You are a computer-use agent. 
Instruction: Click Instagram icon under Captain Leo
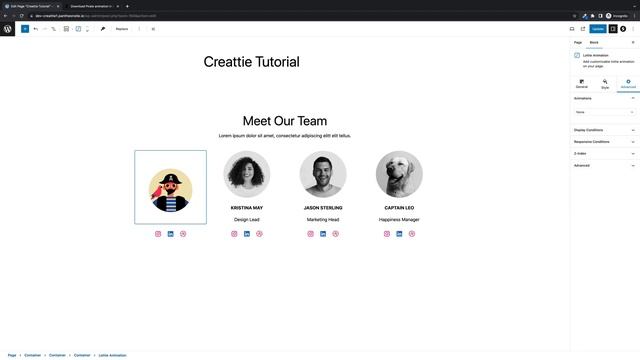(387, 234)
